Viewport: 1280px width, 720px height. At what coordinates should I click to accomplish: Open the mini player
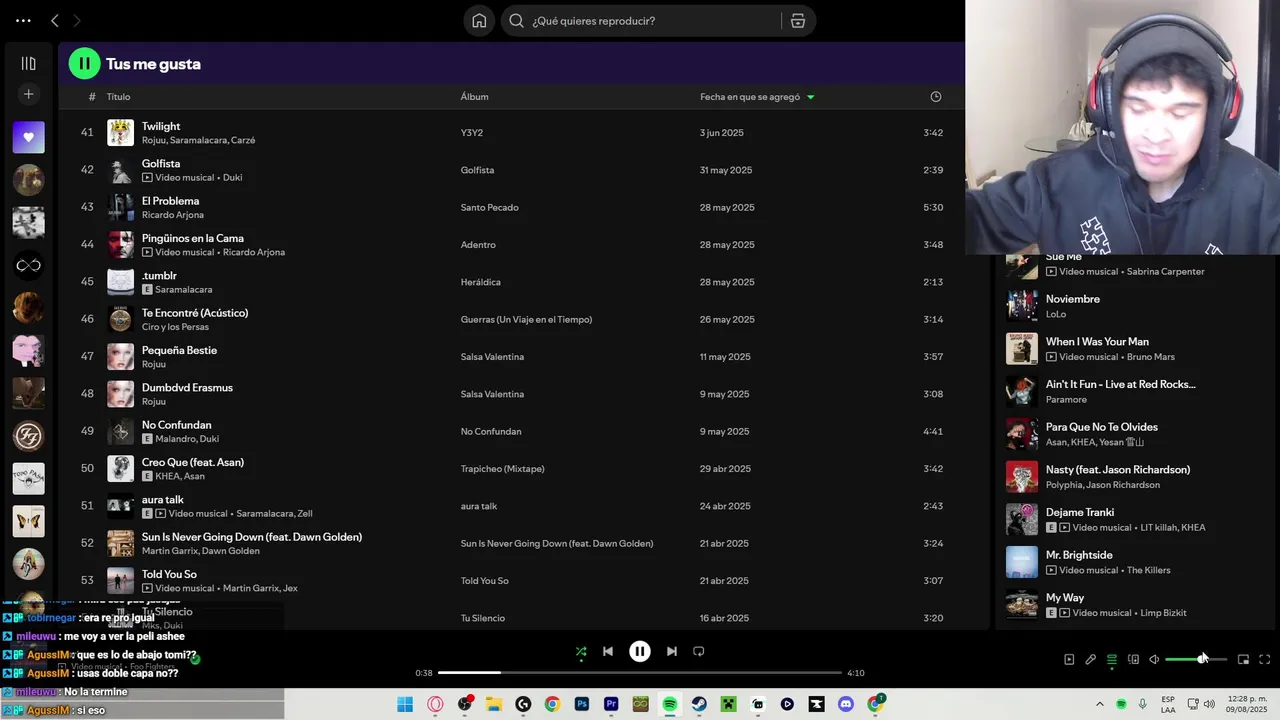[x=1243, y=659]
